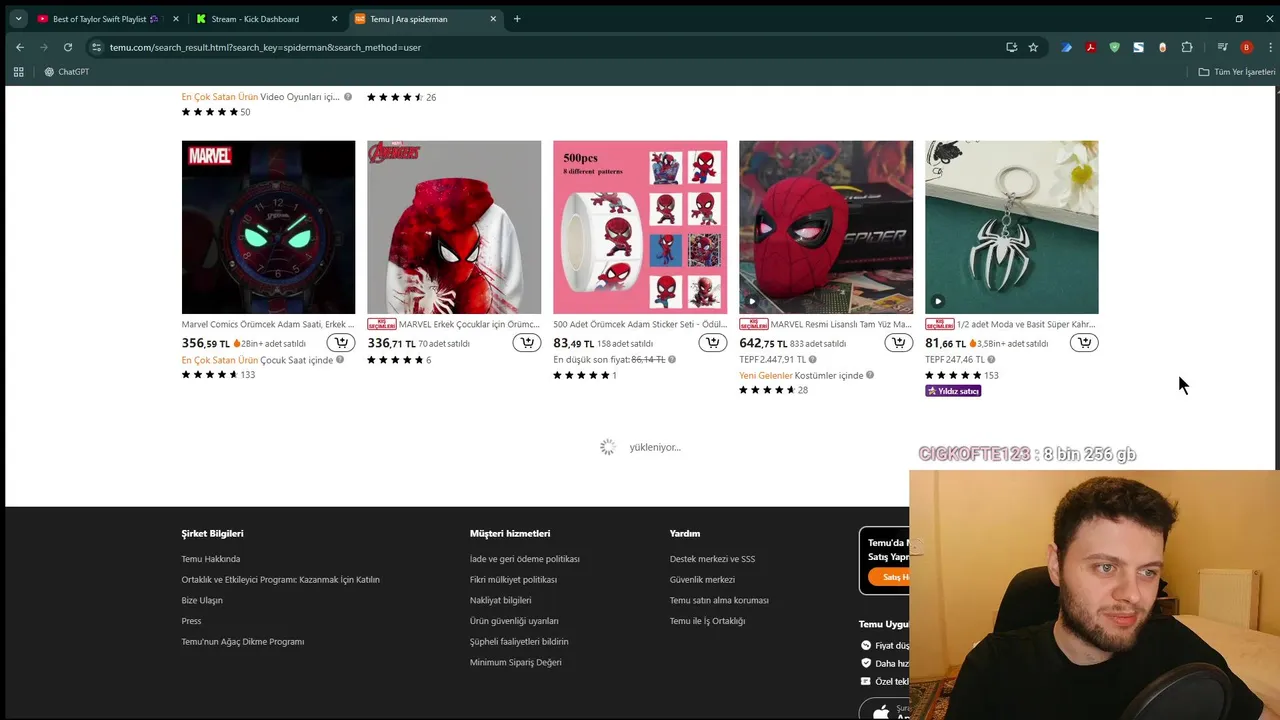Switch to Best of Taylor Swift Playlist tab
The height and width of the screenshot is (720, 1280).
pos(106,19)
